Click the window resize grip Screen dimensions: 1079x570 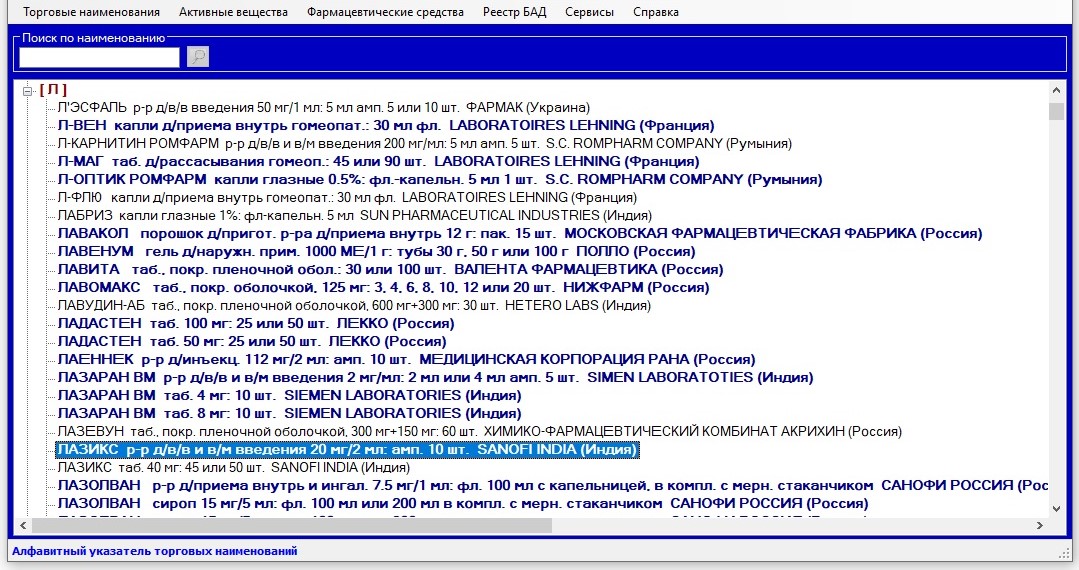(x=1065, y=553)
